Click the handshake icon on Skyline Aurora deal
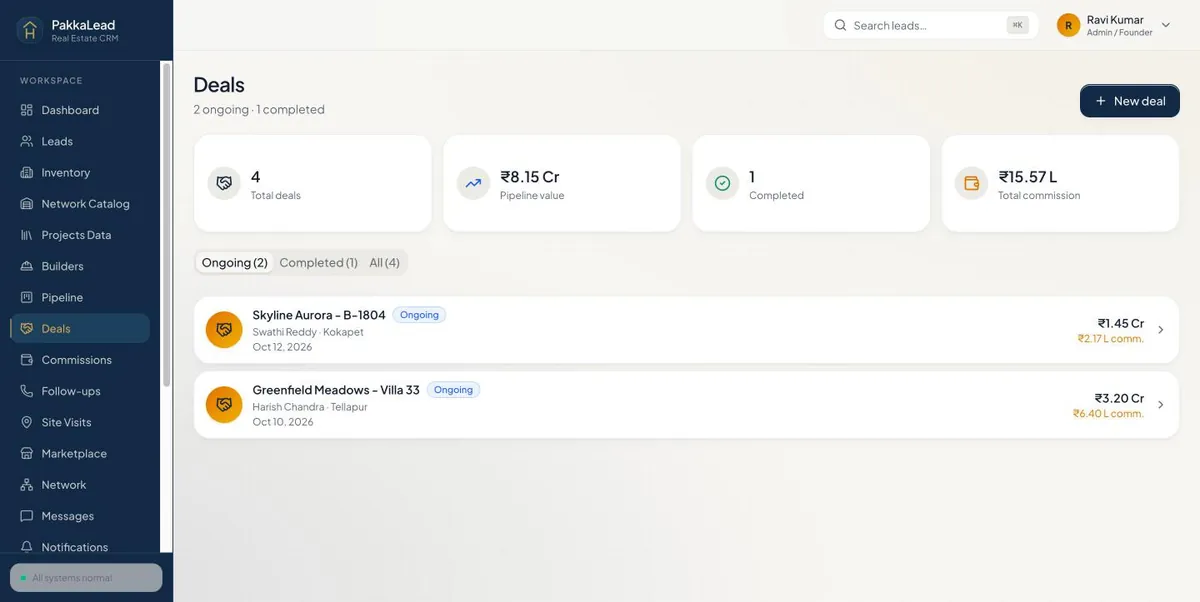 coord(224,330)
